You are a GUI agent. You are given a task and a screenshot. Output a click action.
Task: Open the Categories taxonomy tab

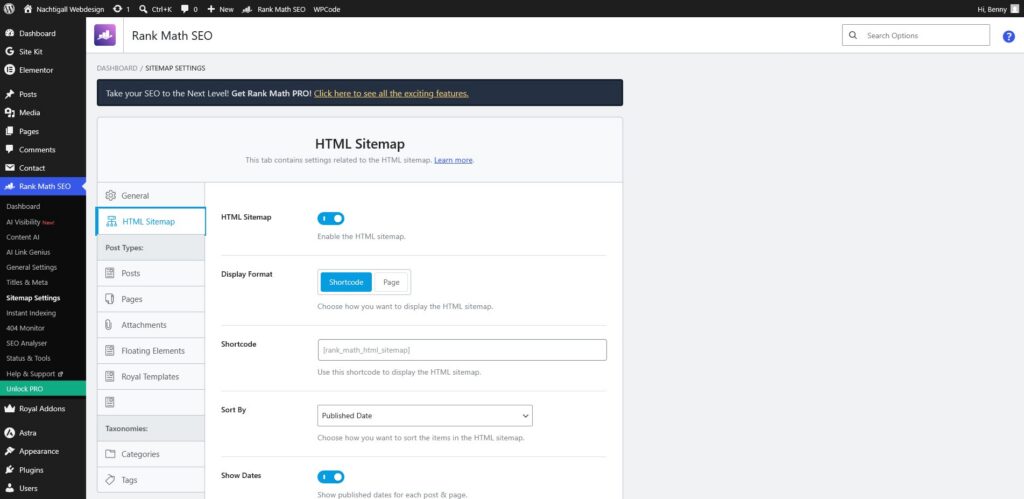[x=151, y=454]
